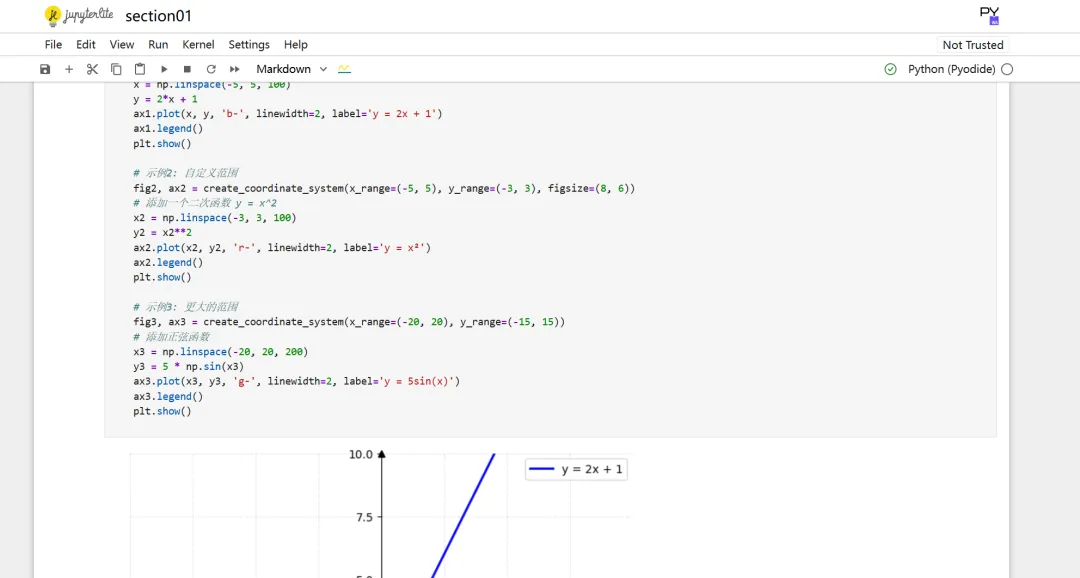
Task: Open the View menu
Action: (x=122, y=44)
